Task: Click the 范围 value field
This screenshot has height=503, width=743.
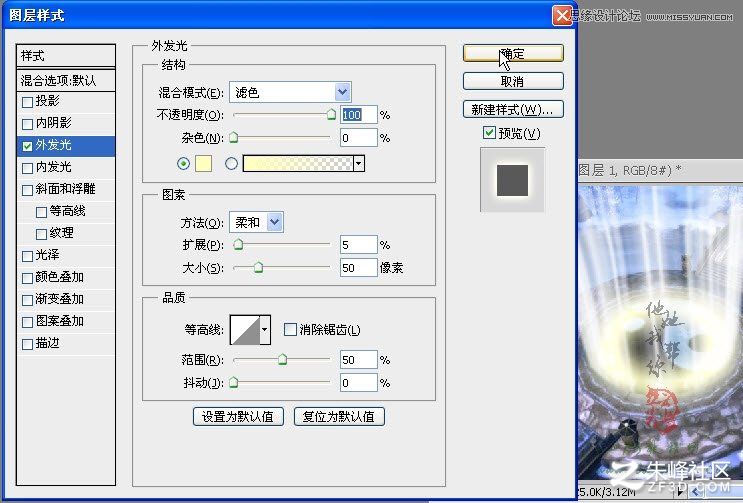Action: (x=359, y=360)
